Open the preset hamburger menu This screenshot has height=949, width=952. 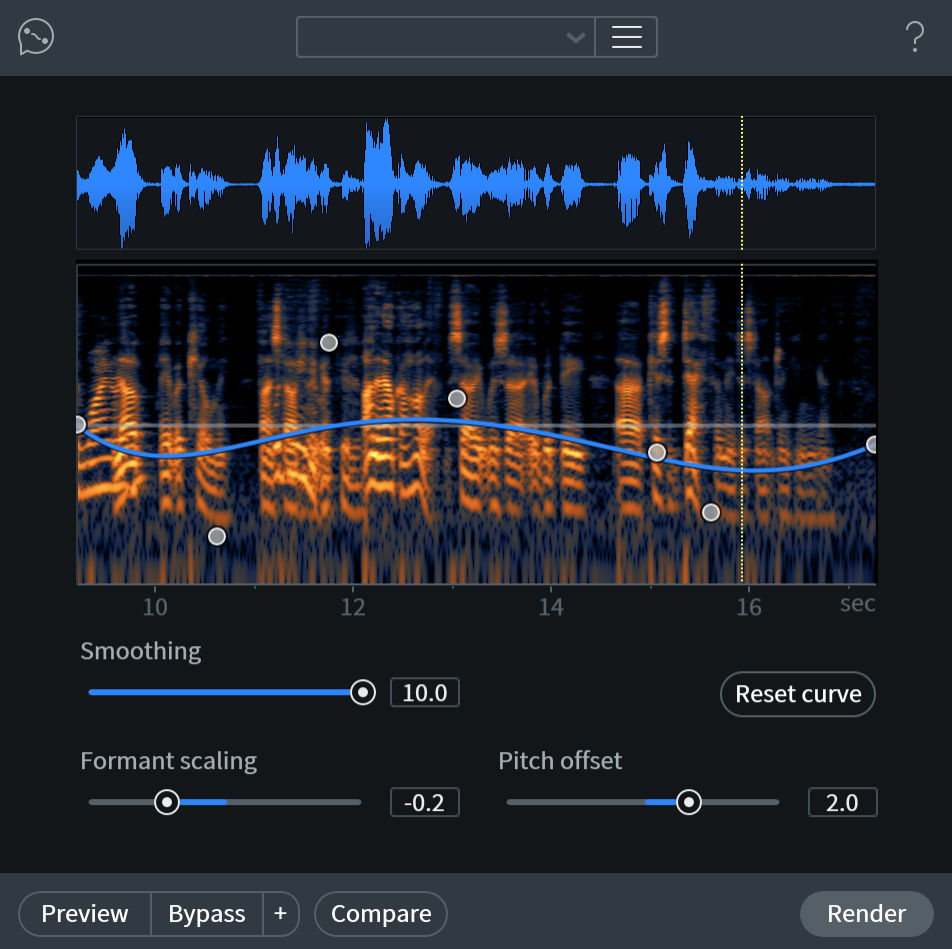click(x=627, y=37)
